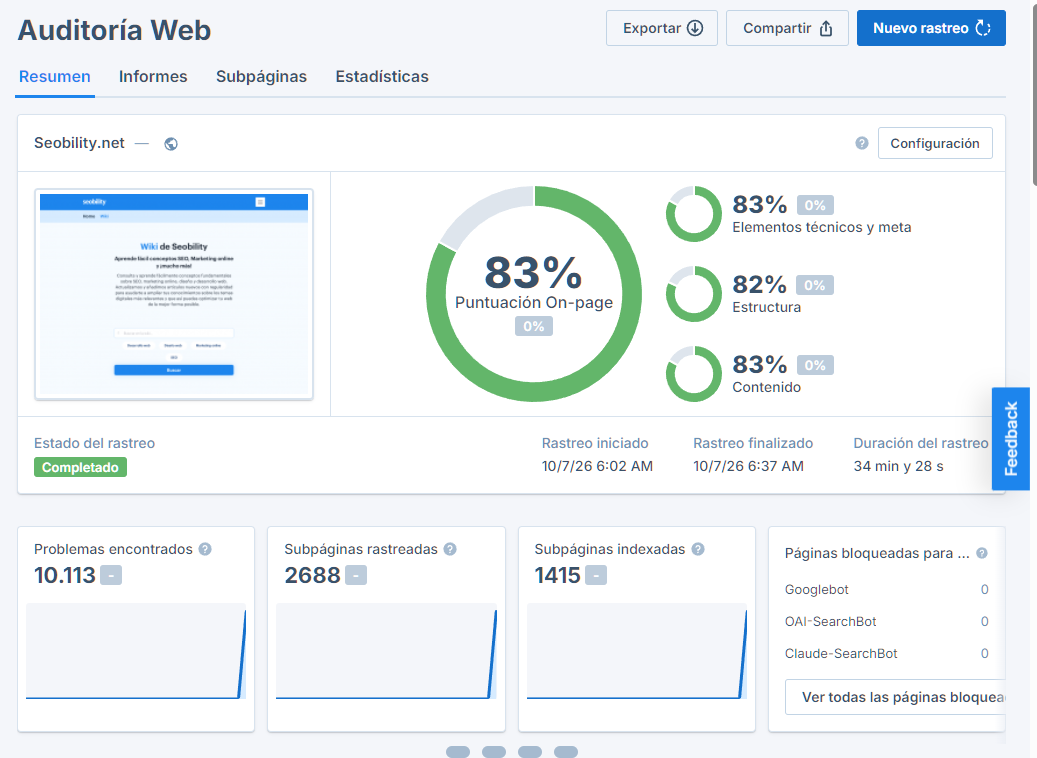Switch to the Informes tab

click(153, 77)
